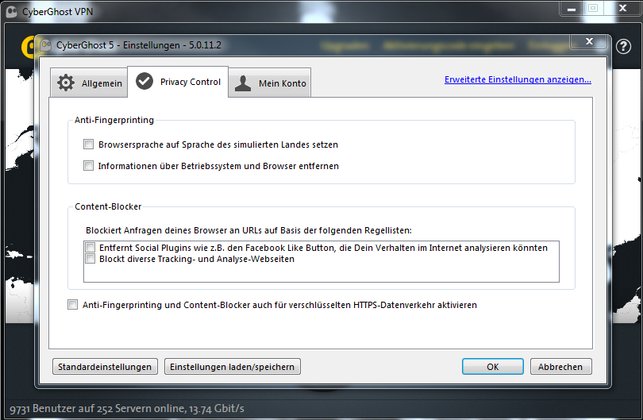The height and width of the screenshot is (420, 643).
Task: Open the help question mark icon
Action: 623,46
